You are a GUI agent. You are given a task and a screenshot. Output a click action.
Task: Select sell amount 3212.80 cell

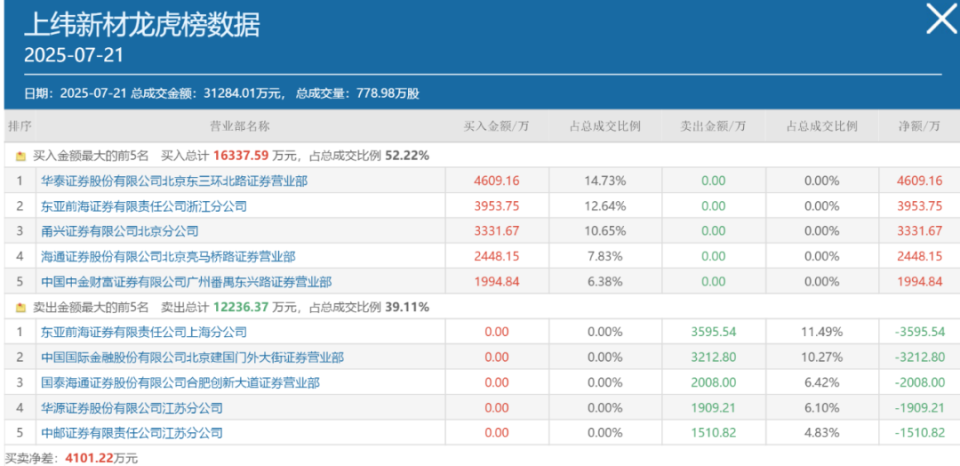pyautogui.click(x=713, y=358)
